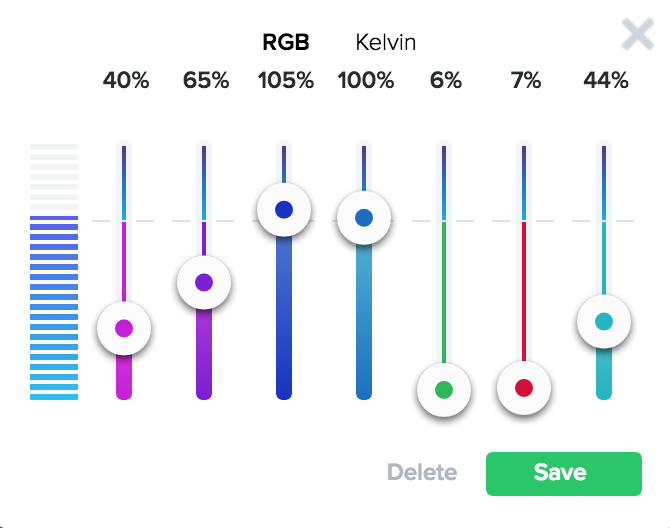Switch to the Kelvin tab
The image size is (670, 528).
click(x=386, y=42)
